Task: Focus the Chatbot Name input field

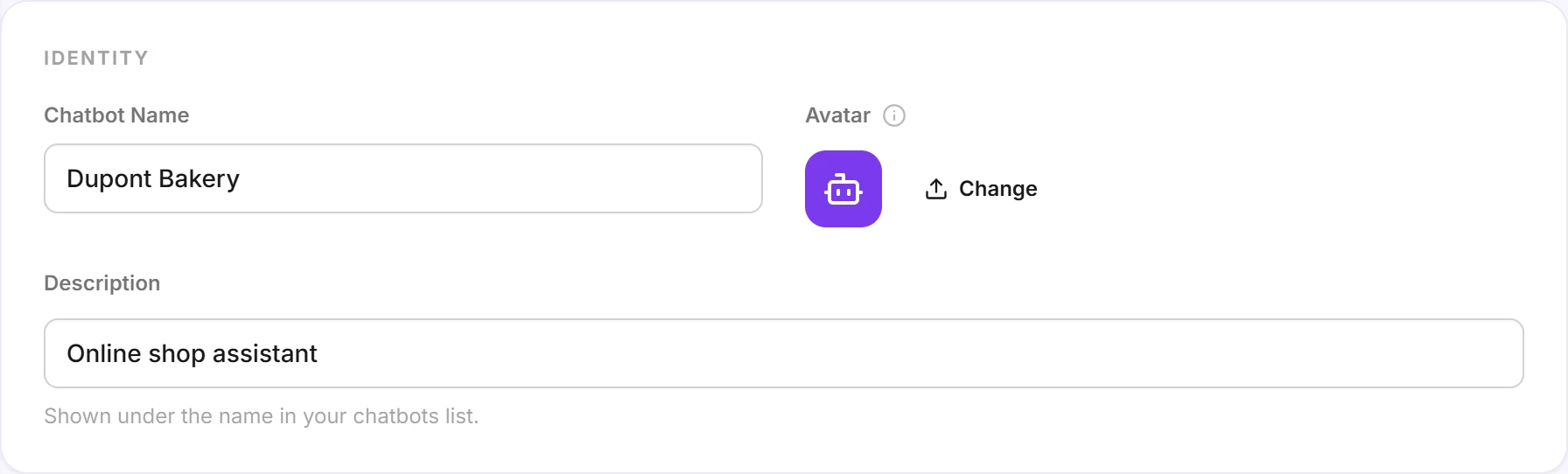Action: tap(403, 178)
